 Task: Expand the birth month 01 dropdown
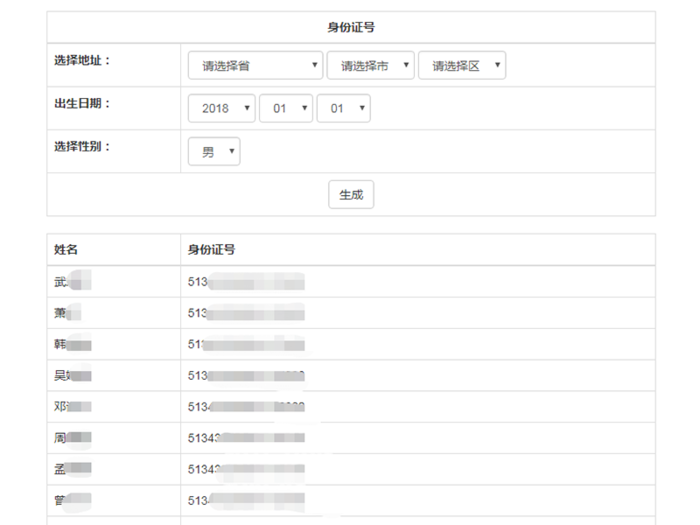(286, 108)
